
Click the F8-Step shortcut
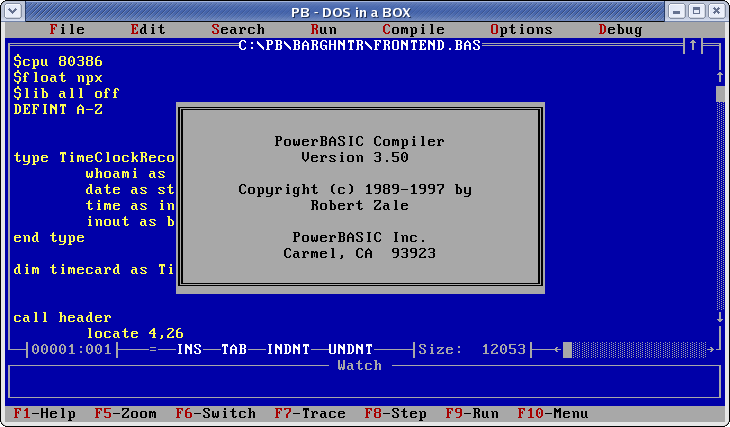click(x=396, y=413)
